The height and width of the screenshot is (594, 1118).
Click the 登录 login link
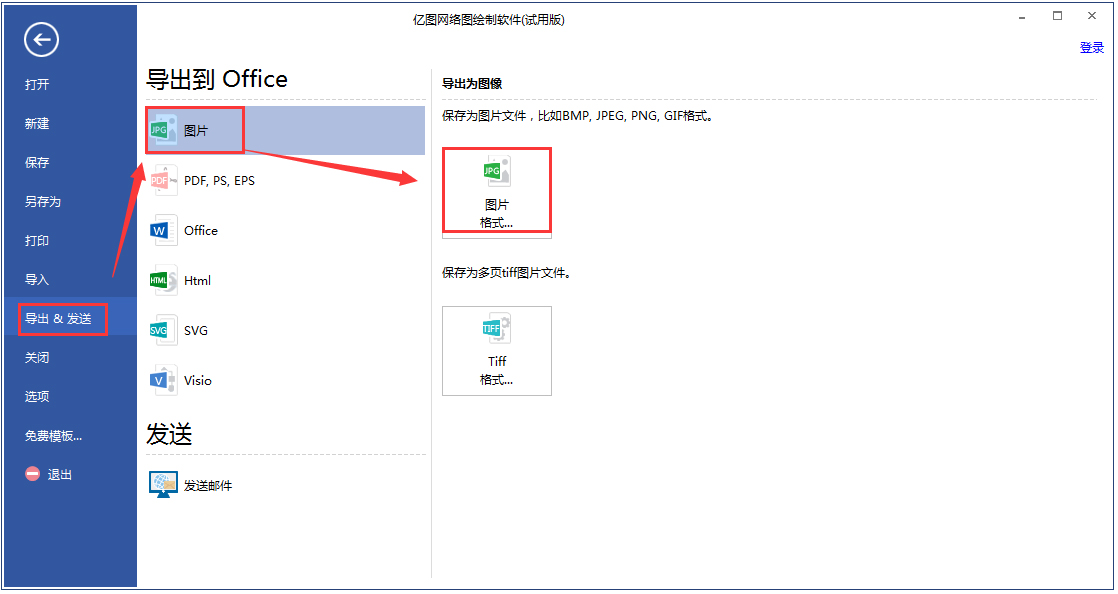1091,46
